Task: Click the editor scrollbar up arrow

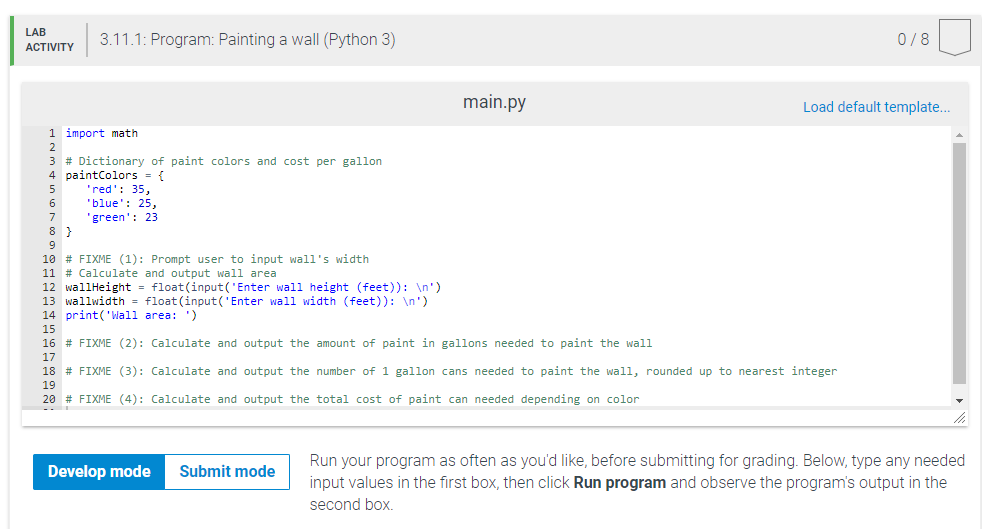Action: 959,135
